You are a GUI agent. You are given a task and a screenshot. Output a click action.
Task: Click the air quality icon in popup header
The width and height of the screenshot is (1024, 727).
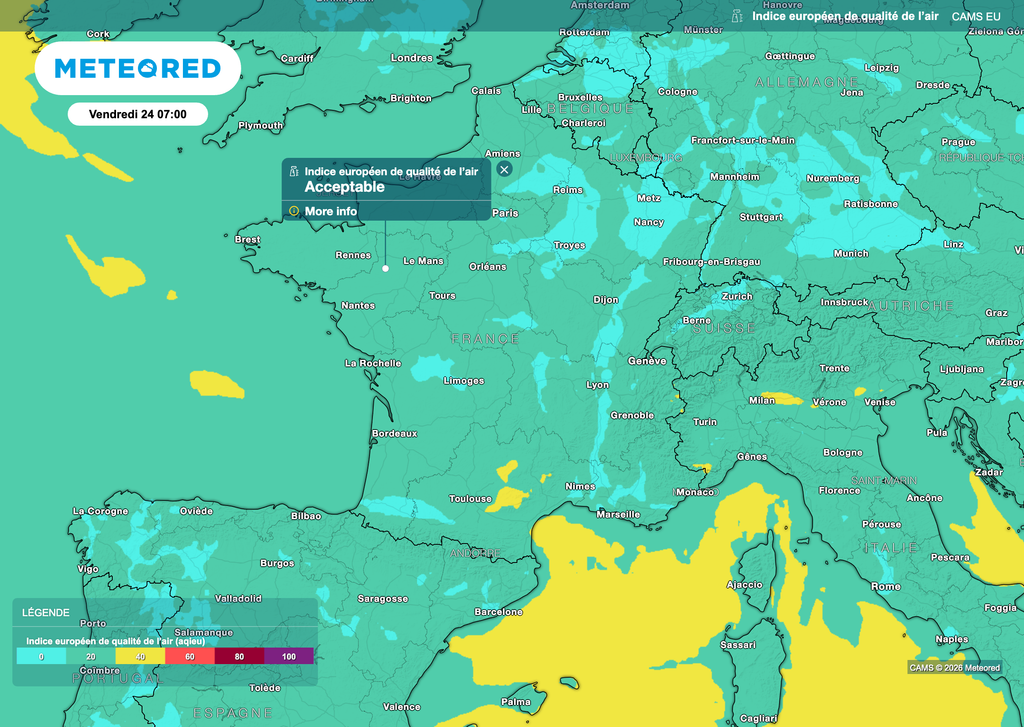(x=294, y=172)
